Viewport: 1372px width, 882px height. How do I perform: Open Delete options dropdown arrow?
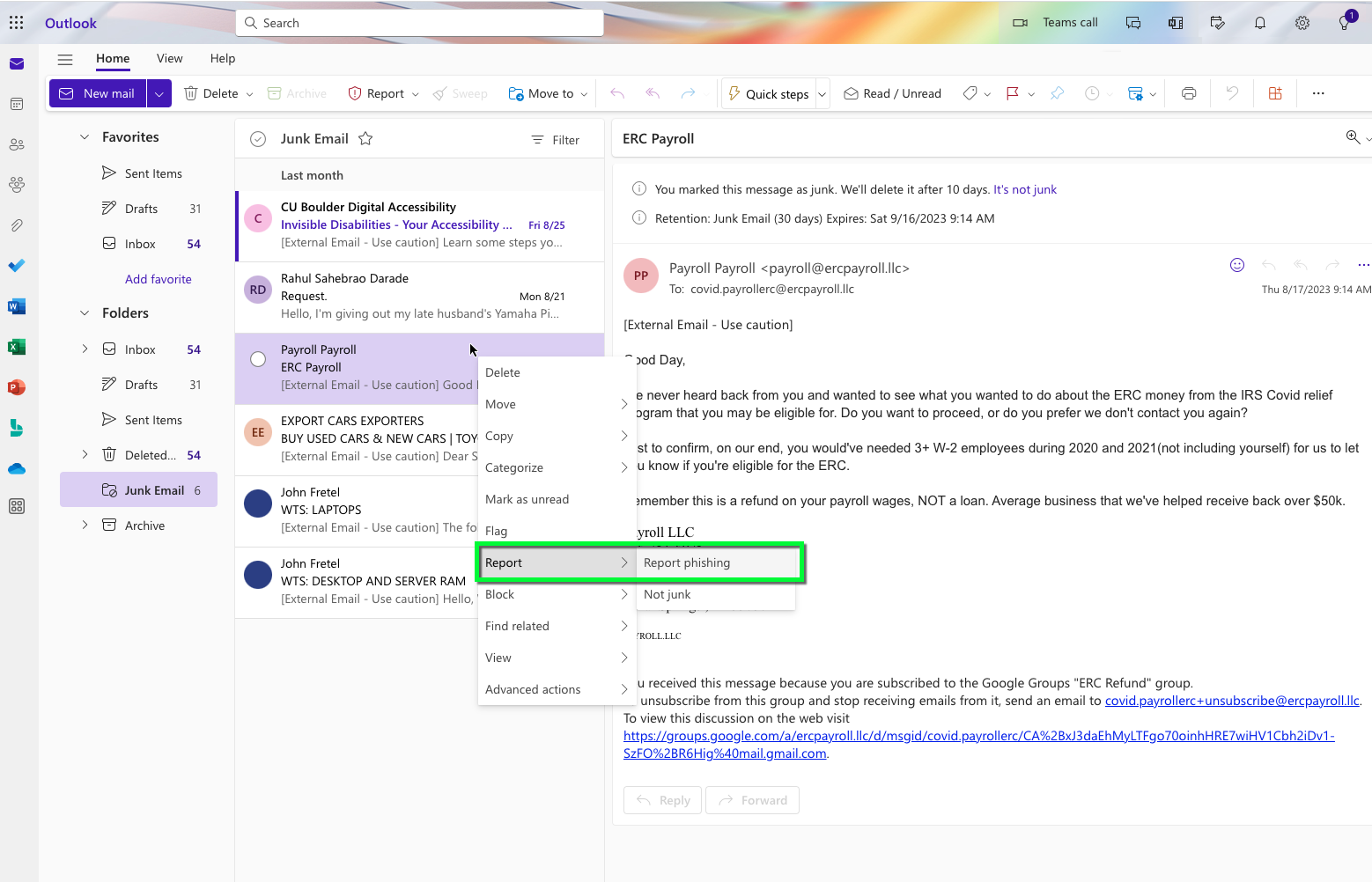coord(249,94)
